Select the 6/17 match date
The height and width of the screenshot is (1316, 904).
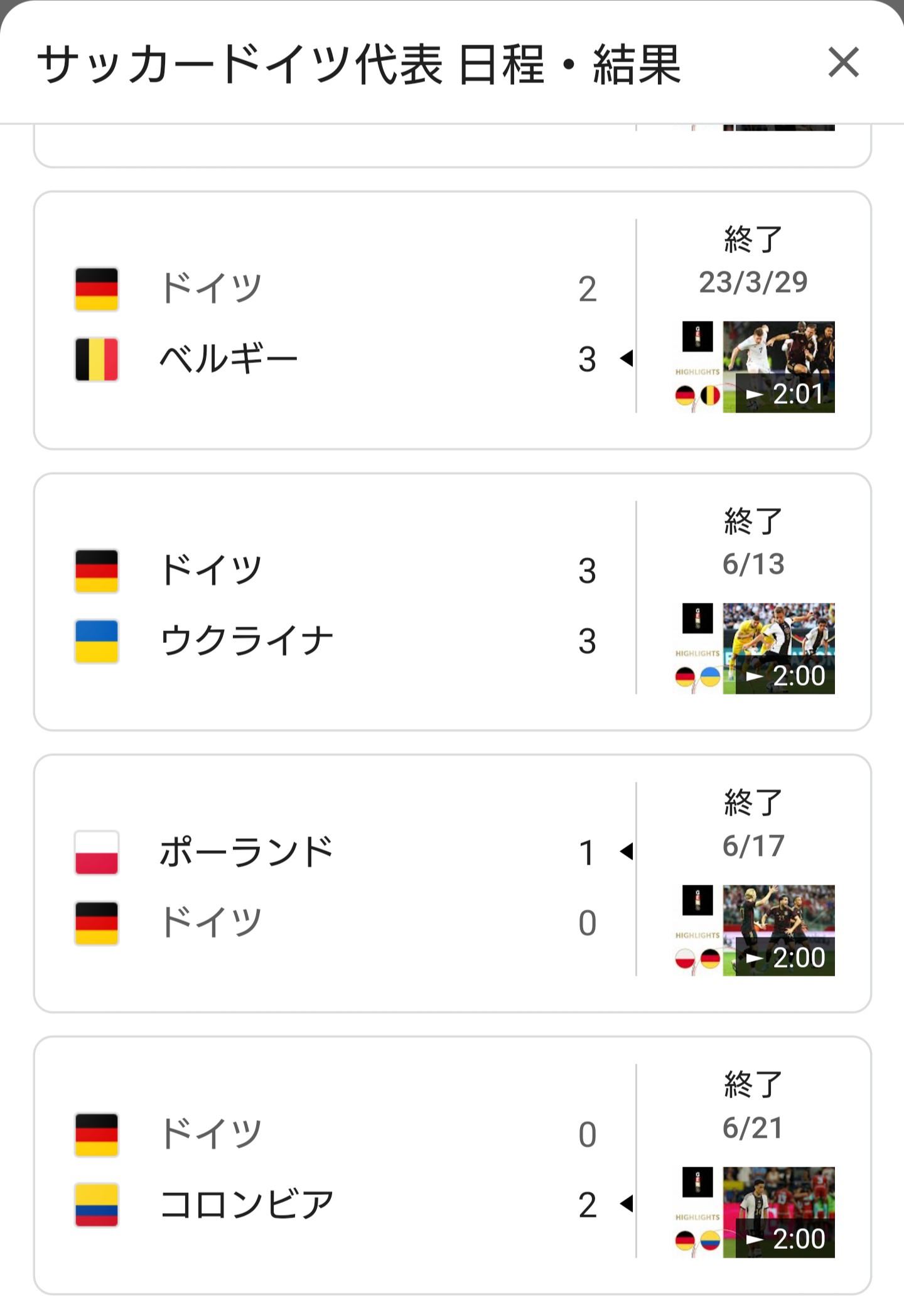753,846
